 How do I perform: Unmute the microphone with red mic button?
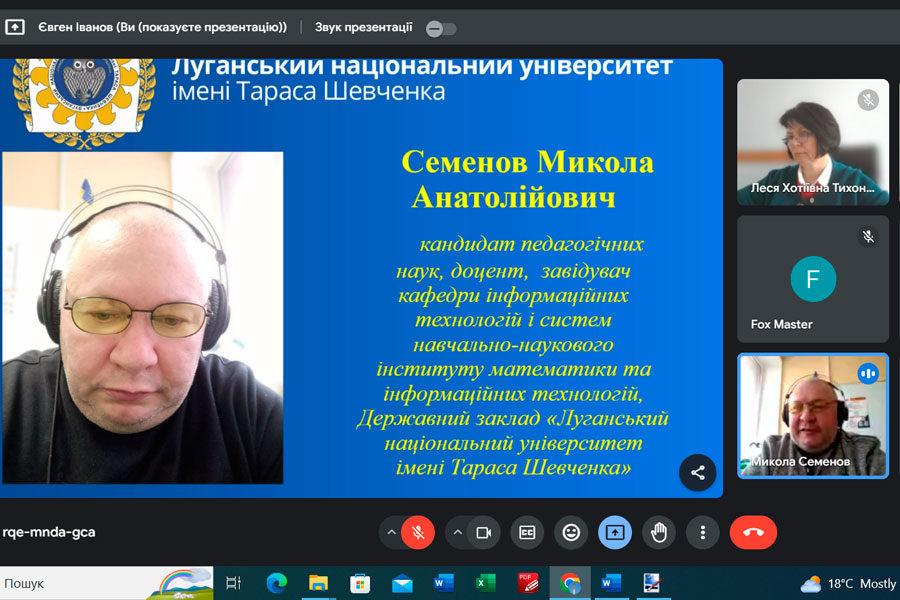tap(418, 533)
